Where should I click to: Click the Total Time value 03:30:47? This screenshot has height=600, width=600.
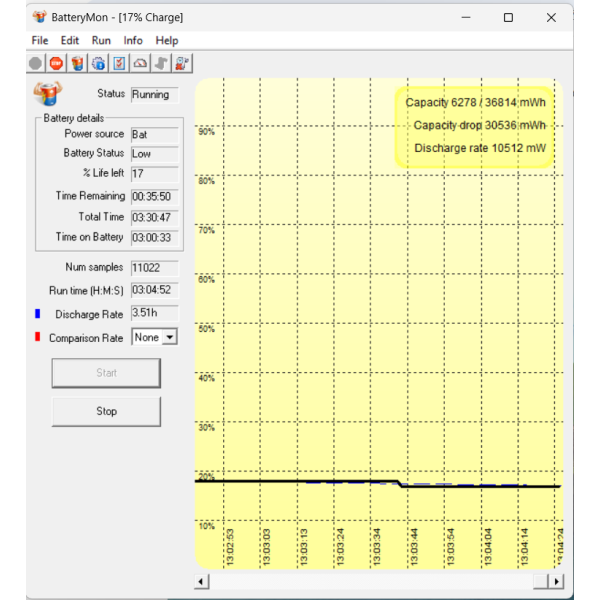[155, 218]
